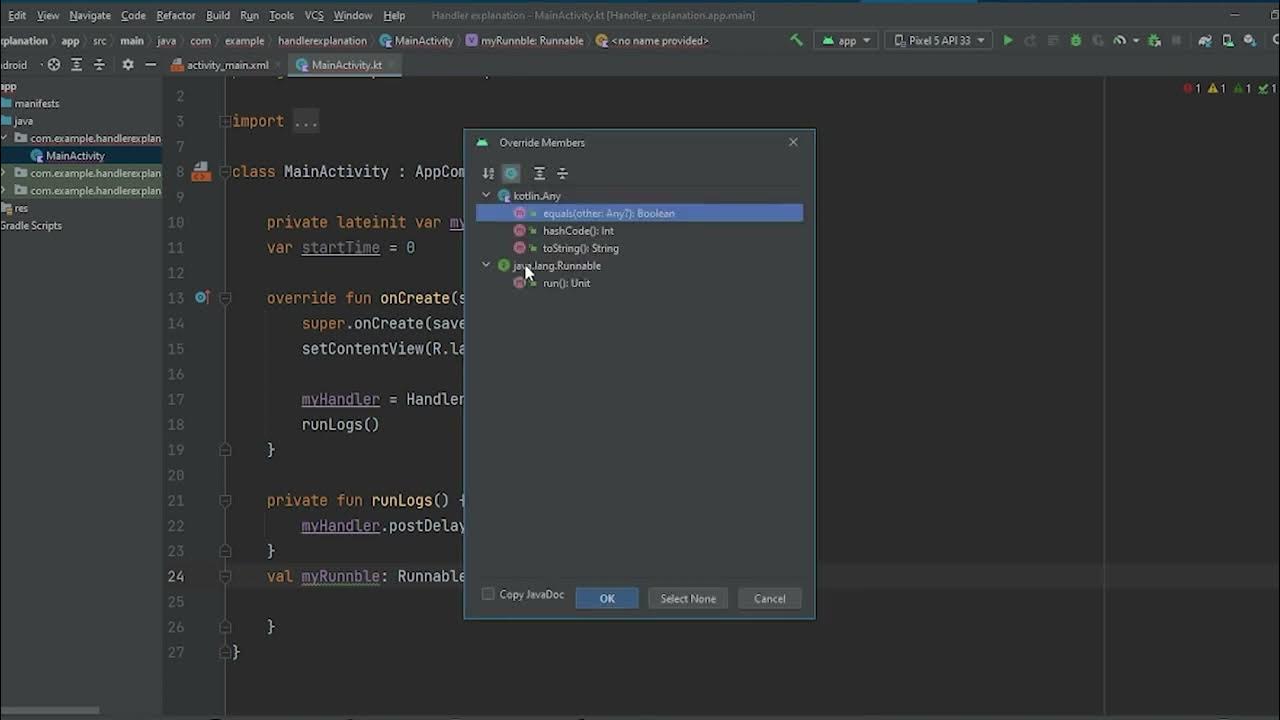Click Select Opened File target icon
This screenshot has width=1280, height=720.
pos(54,64)
